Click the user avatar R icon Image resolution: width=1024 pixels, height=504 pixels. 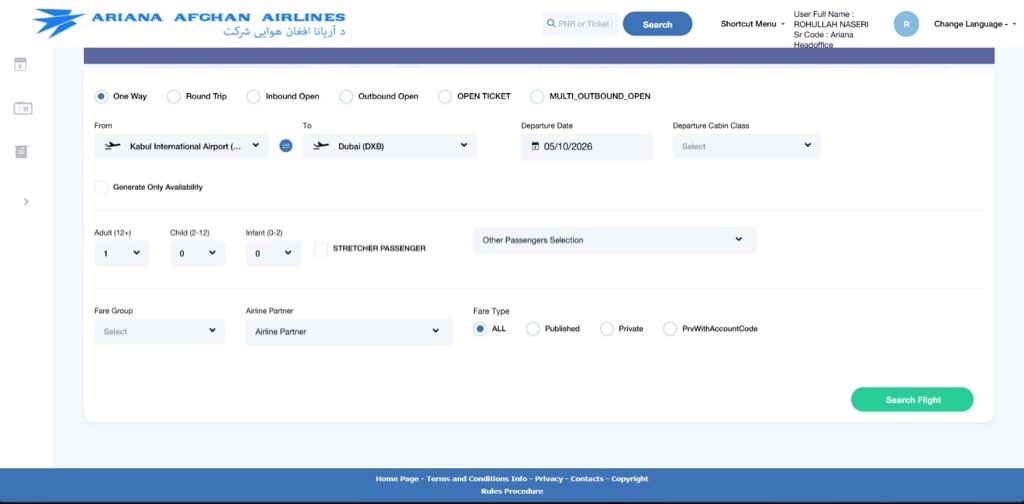(906, 24)
